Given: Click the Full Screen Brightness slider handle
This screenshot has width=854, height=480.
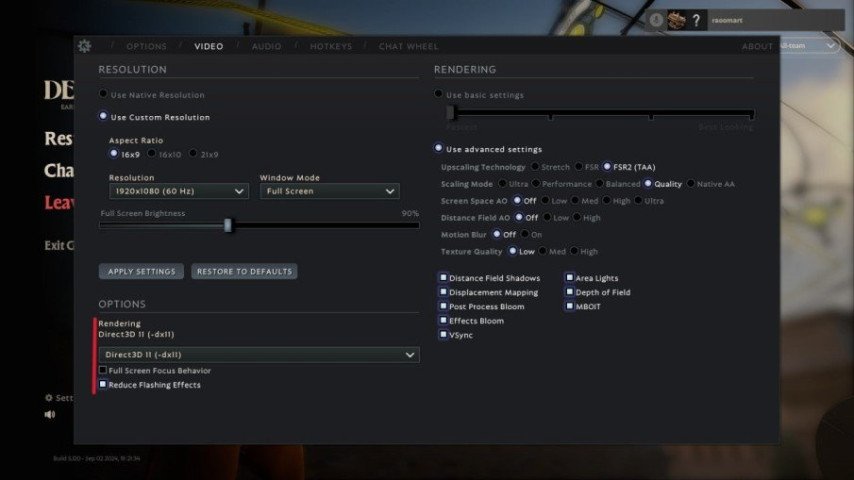Looking at the screenshot, I should pos(228,226).
